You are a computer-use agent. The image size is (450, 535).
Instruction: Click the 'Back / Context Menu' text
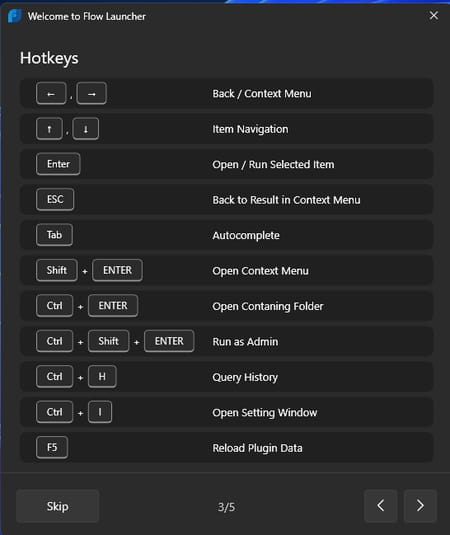262,93
